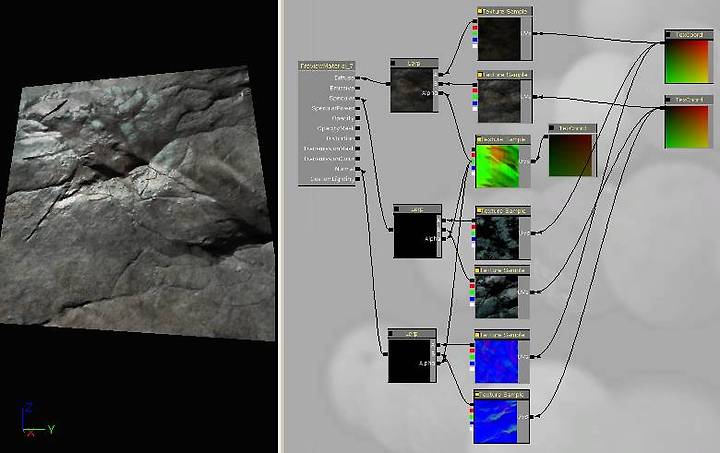Toggle preview square on the diffuse Lerp header
720x453 pixels.
tap(393, 63)
